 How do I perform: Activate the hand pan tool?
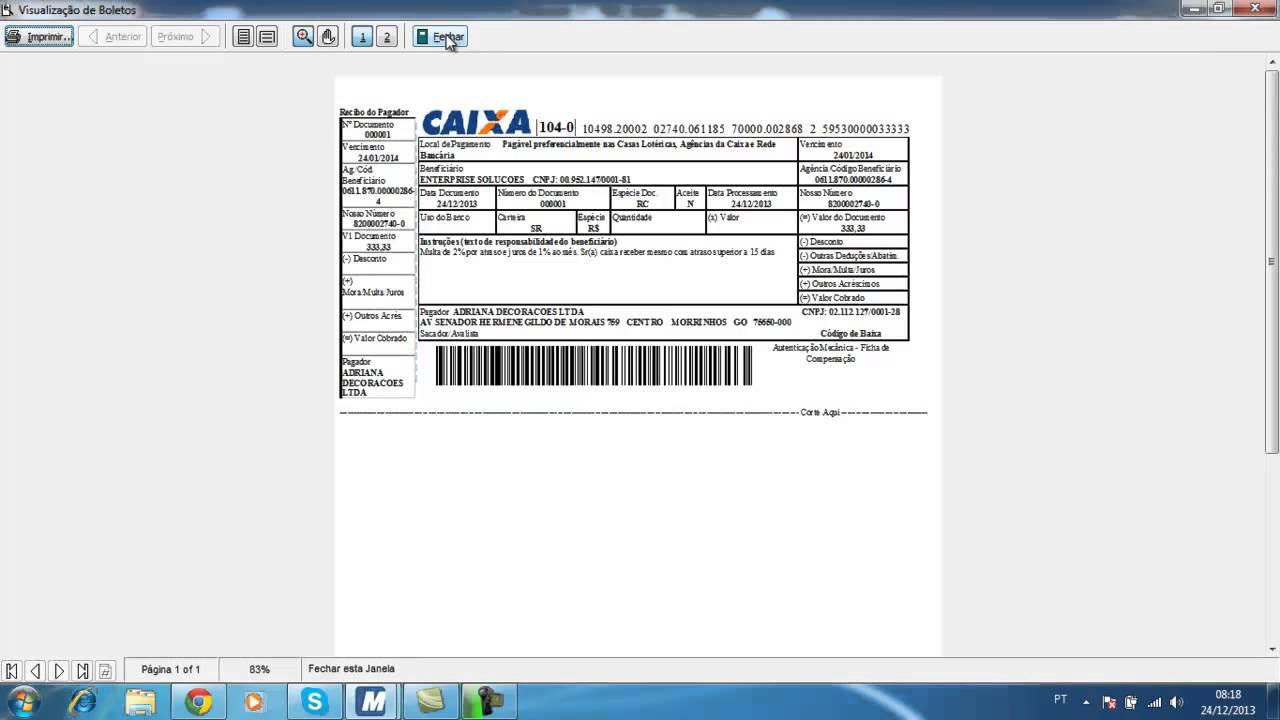pos(328,37)
